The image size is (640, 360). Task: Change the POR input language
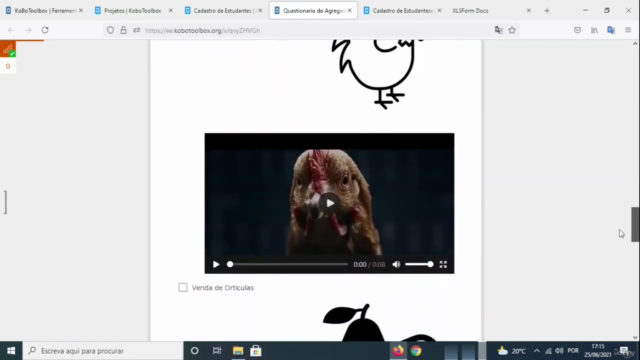pos(573,351)
